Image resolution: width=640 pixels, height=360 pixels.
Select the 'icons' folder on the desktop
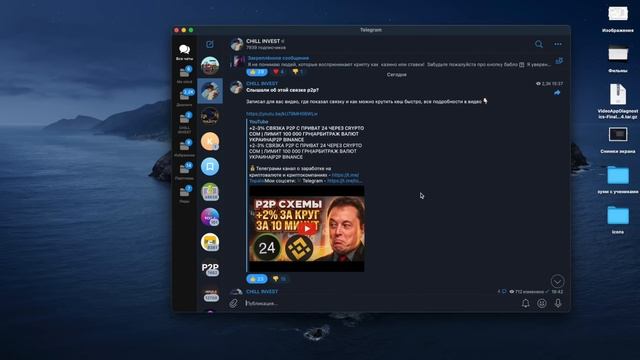click(618, 220)
